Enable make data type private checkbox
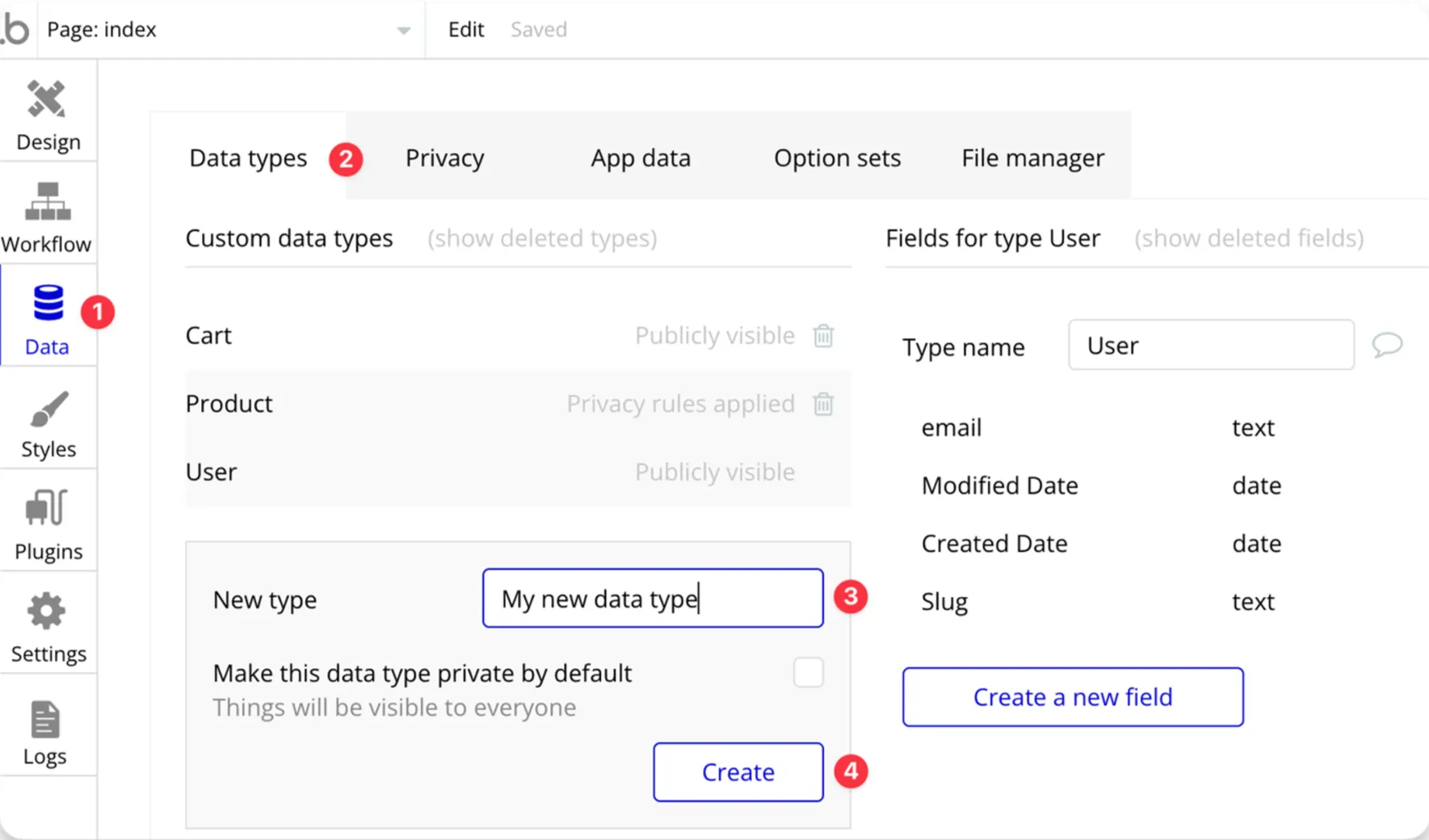 pyautogui.click(x=808, y=672)
